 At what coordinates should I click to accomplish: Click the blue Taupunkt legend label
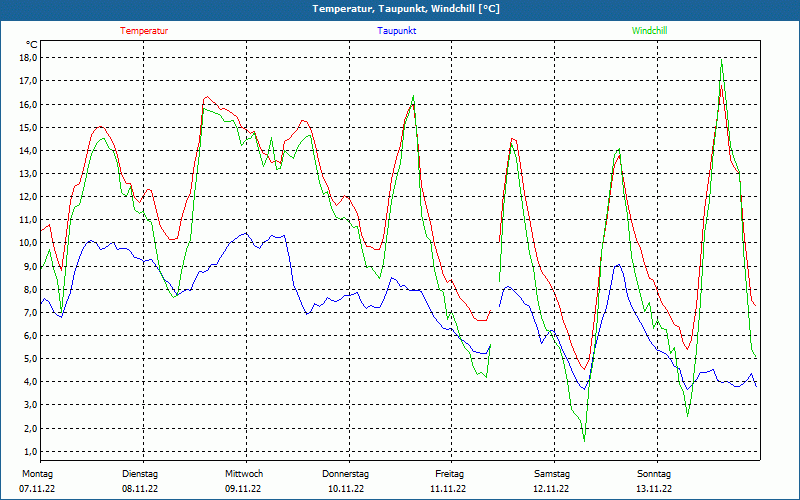(397, 31)
